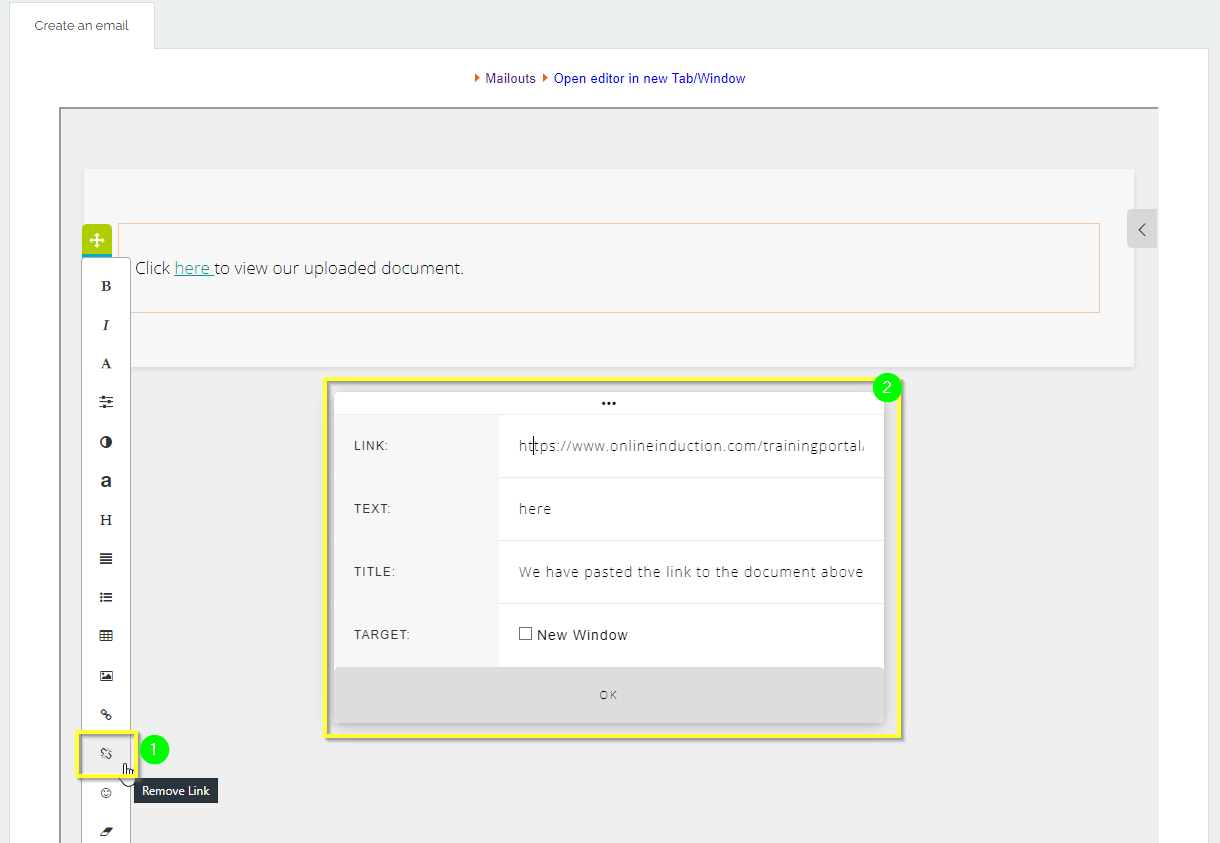Image resolution: width=1220 pixels, height=843 pixels.
Task: Select the Heading H tool
Action: (106, 520)
